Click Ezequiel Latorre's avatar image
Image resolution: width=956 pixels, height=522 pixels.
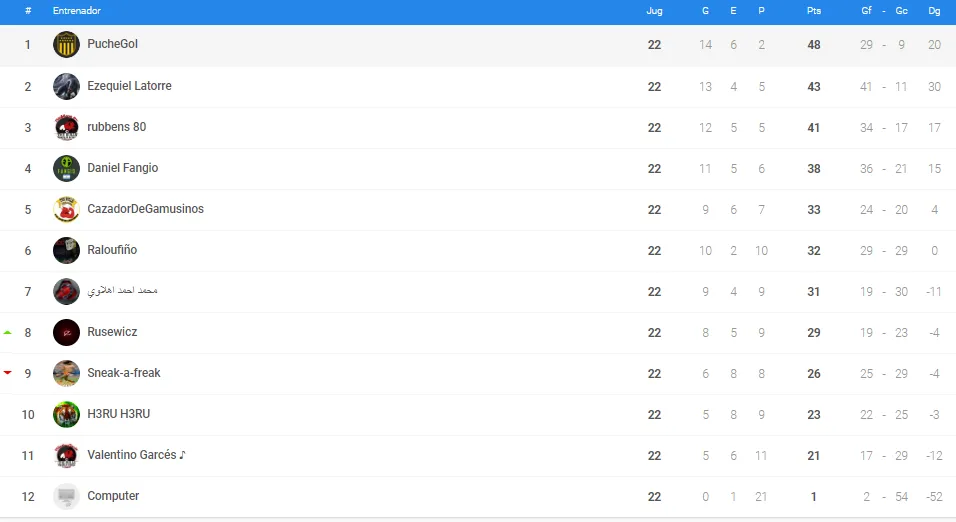click(x=66, y=87)
